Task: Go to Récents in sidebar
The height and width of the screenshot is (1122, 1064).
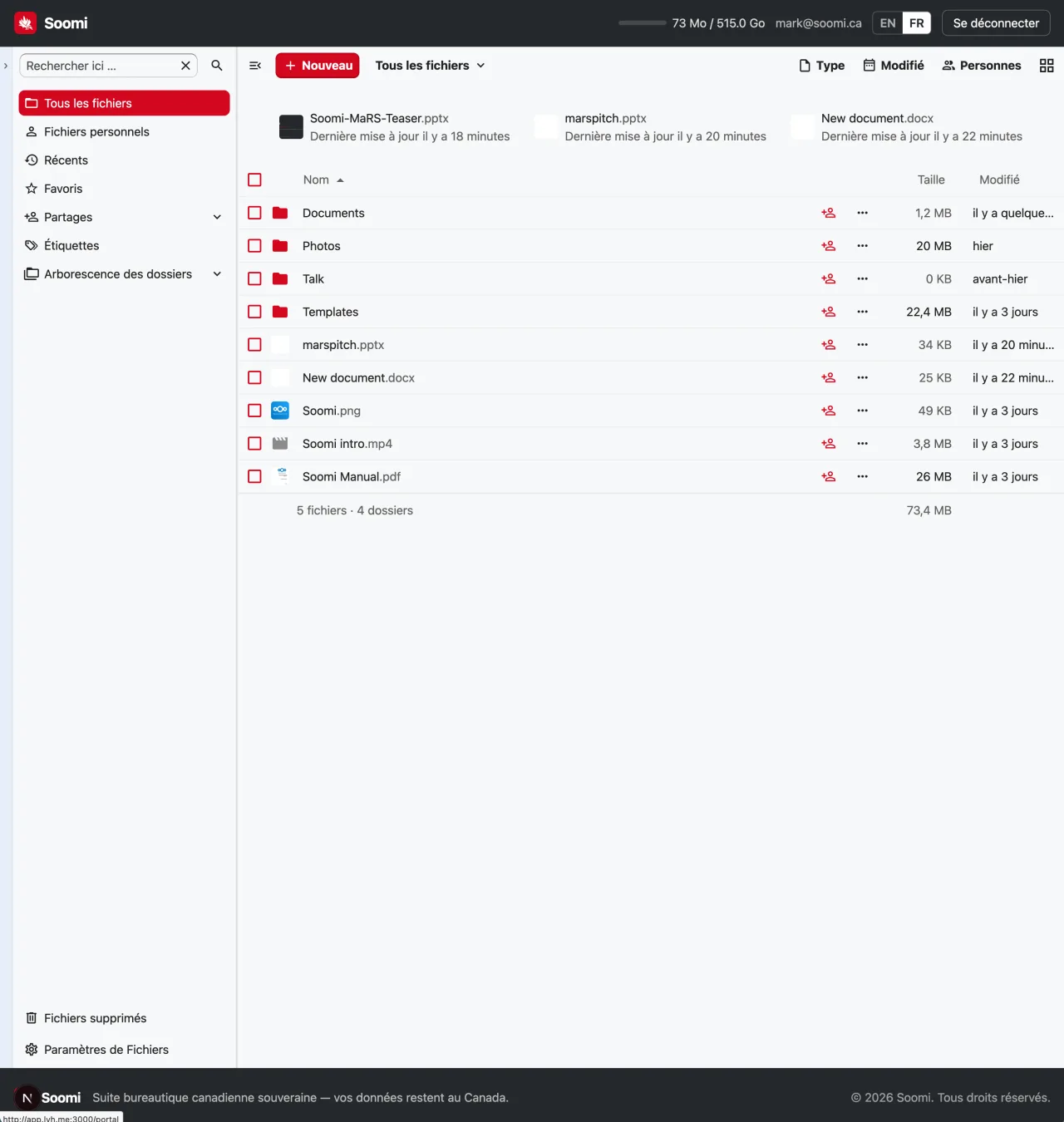Action: [x=124, y=160]
